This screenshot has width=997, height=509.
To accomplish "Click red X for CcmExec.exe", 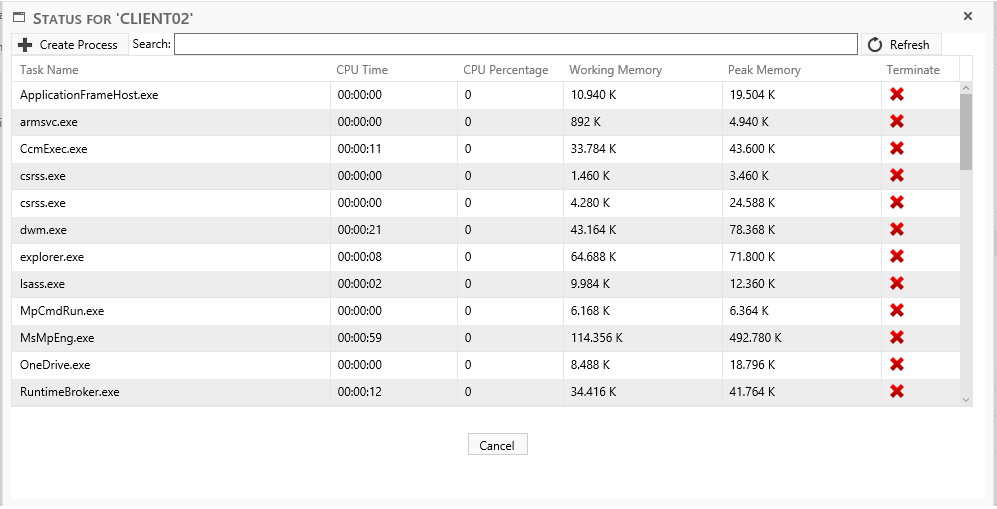I will [x=897, y=149].
